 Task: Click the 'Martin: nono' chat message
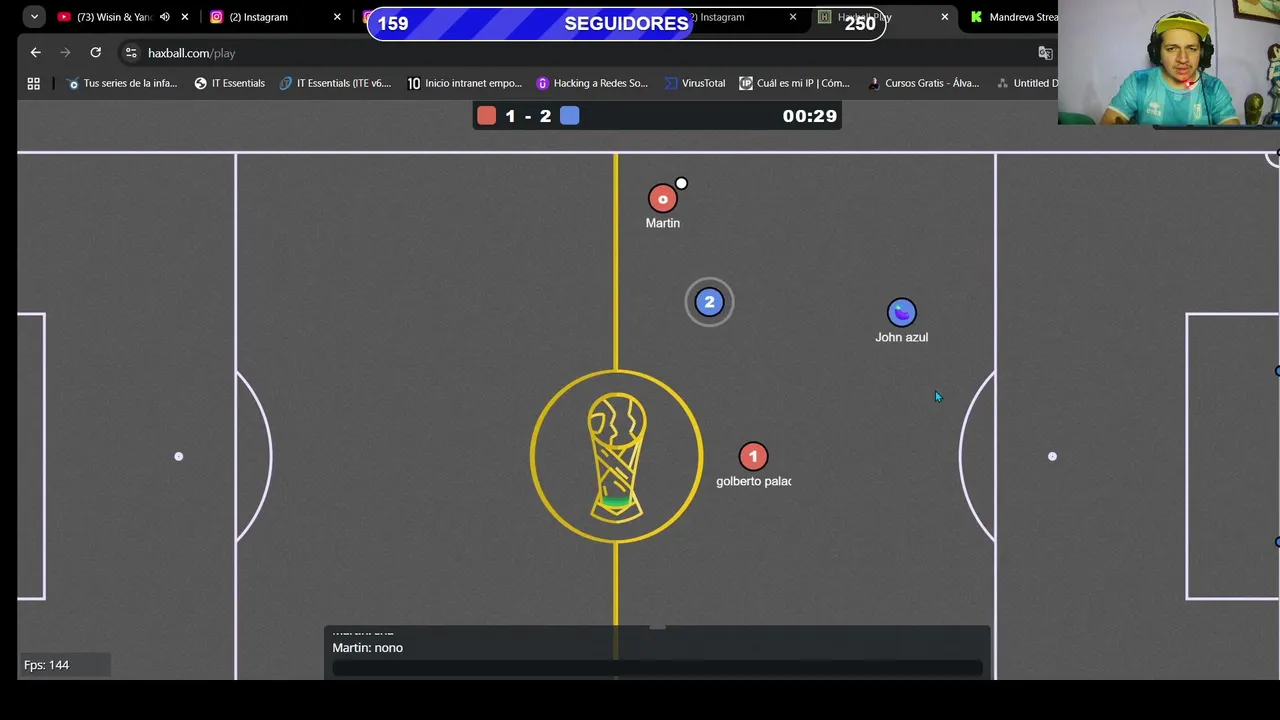[367, 648]
